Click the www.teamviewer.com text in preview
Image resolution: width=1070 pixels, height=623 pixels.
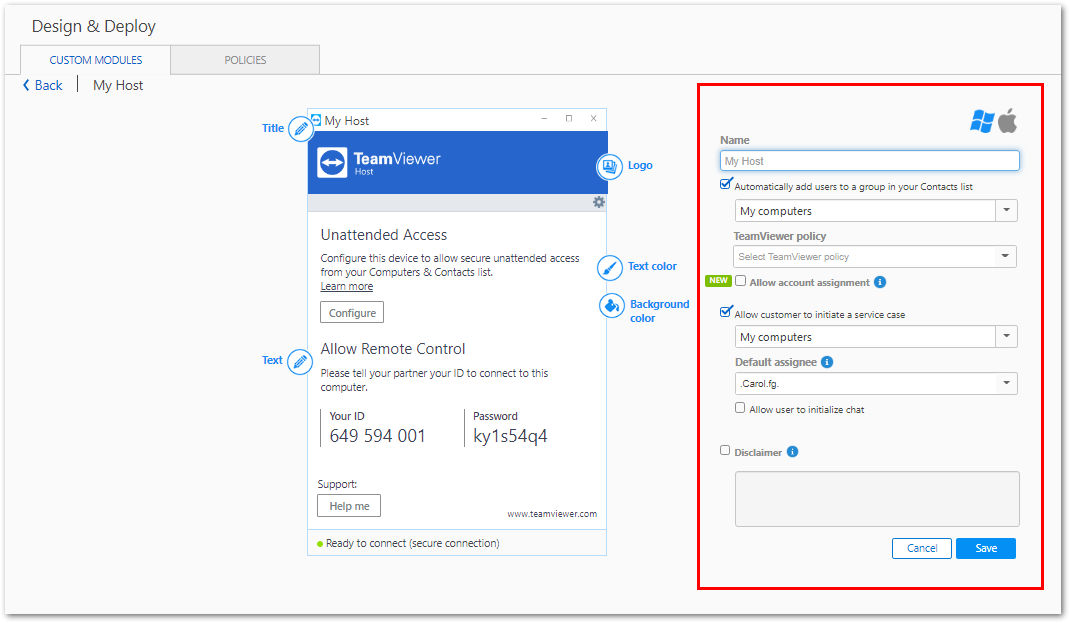(x=552, y=514)
